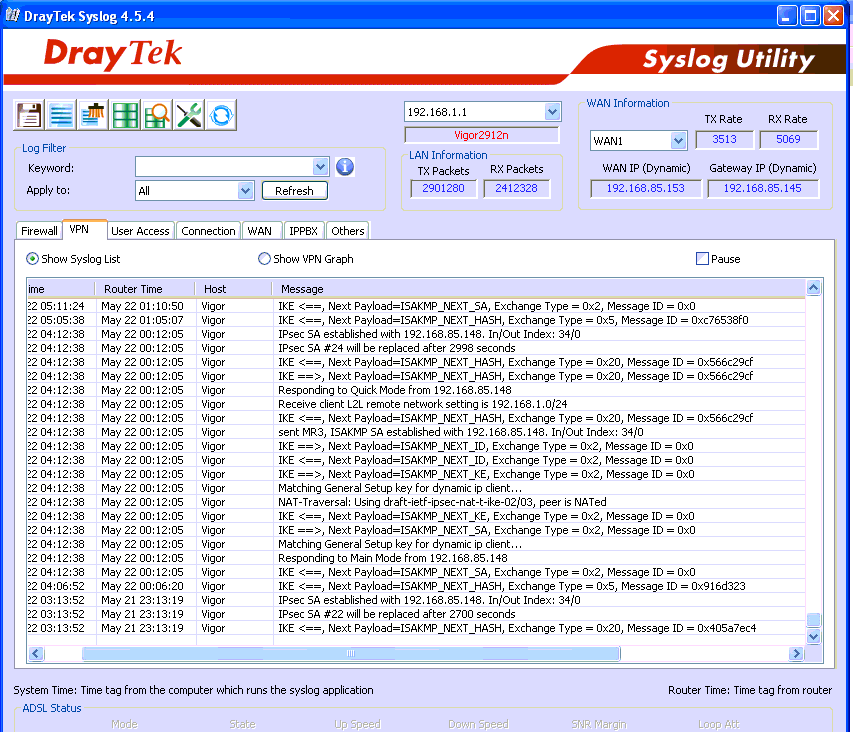The height and width of the screenshot is (732, 853).
Task: Open the Keyword dropdown list
Action: 321,167
